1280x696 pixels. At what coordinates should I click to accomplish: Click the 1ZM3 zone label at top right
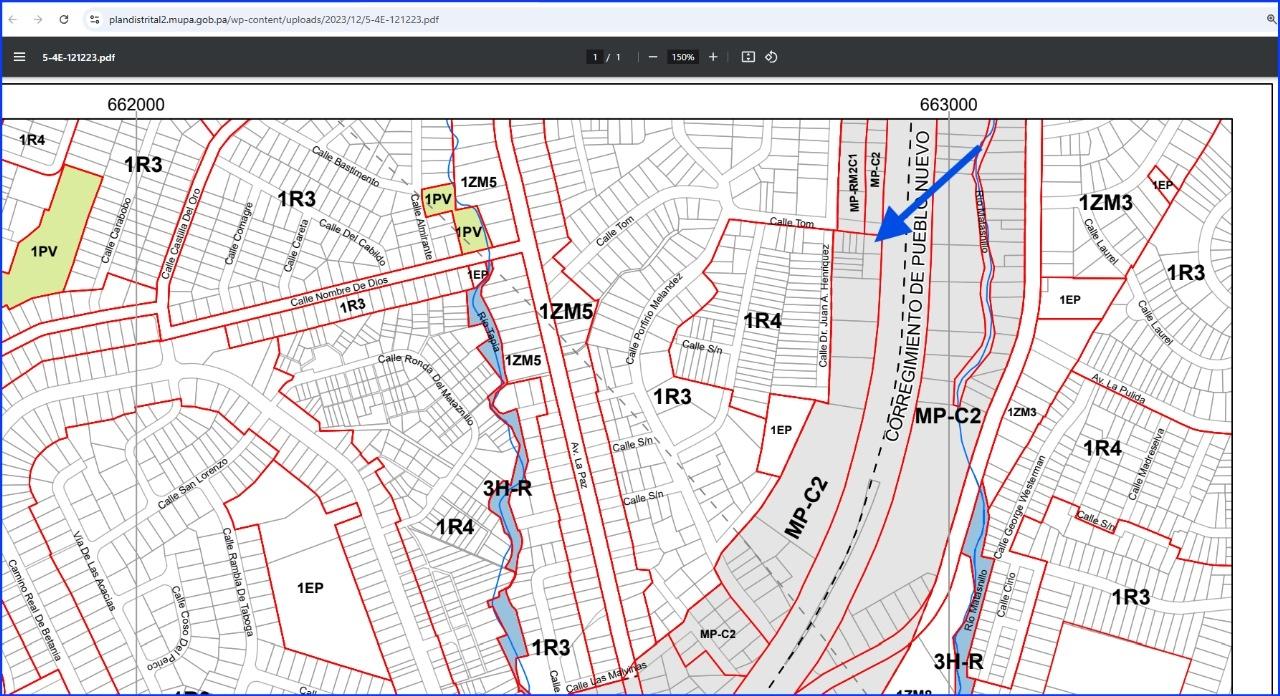click(1105, 203)
